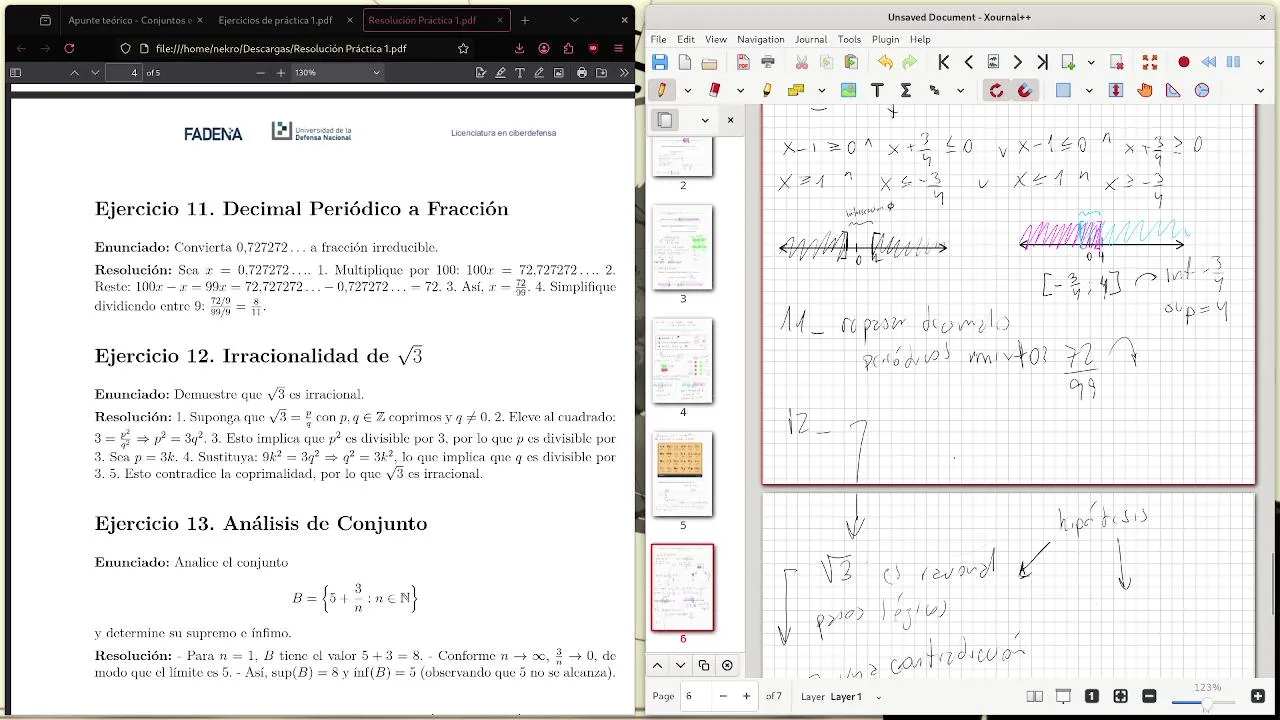The height and width of the screenshot is (720, 1280).
Task: Toggle presentation mode in status bar
Action: [x=1063, y=696]
